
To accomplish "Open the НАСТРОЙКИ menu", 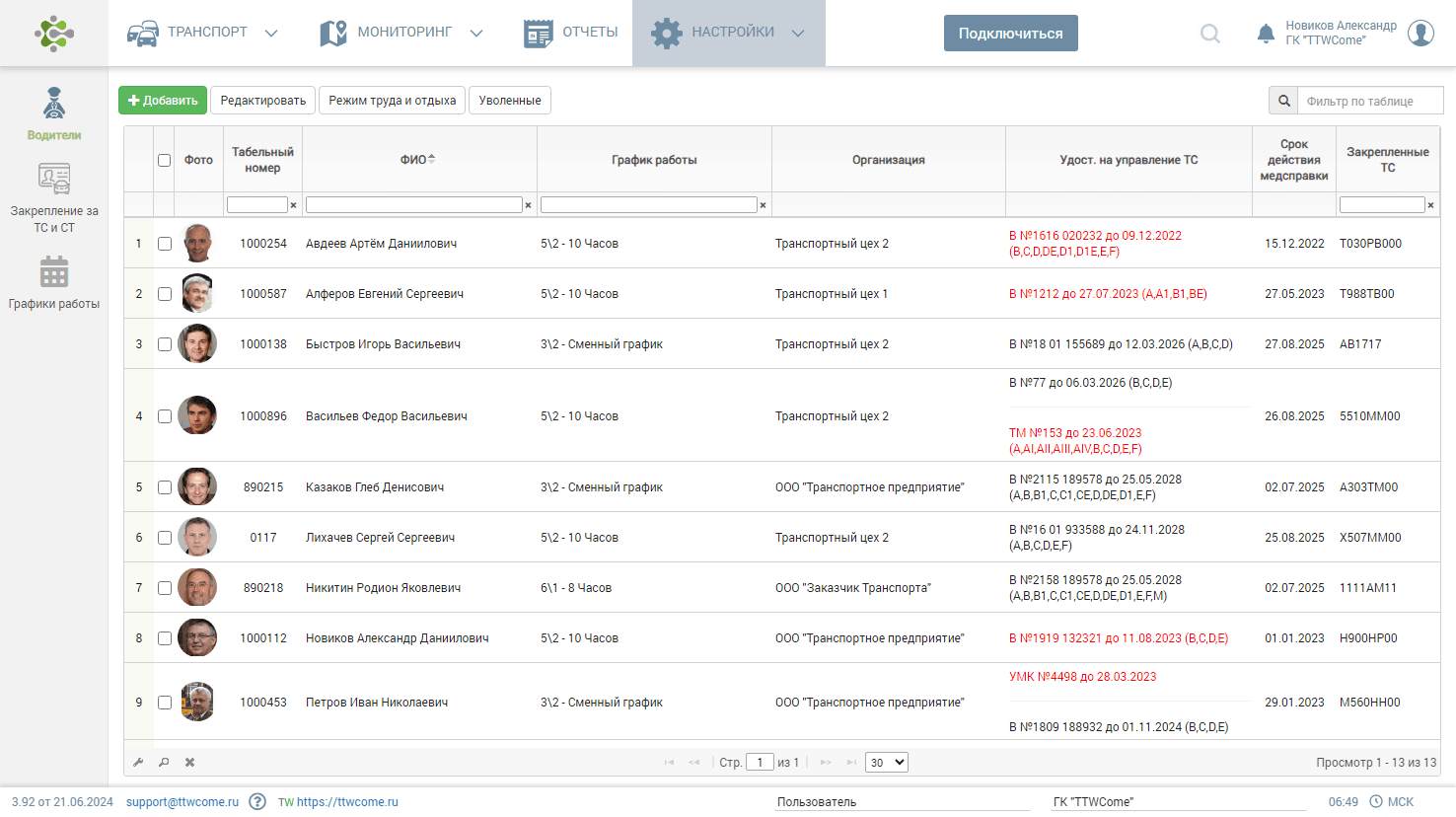I will point(728,33).
